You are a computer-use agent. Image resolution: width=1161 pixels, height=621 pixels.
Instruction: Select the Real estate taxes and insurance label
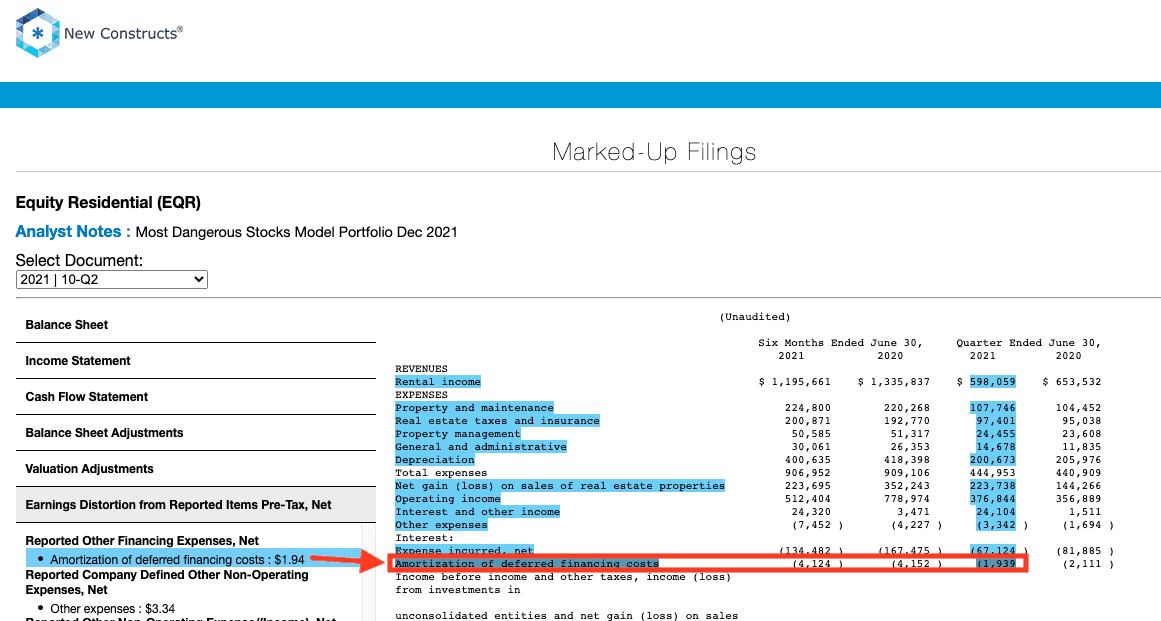pyautogui.click(x=497, y=421)
